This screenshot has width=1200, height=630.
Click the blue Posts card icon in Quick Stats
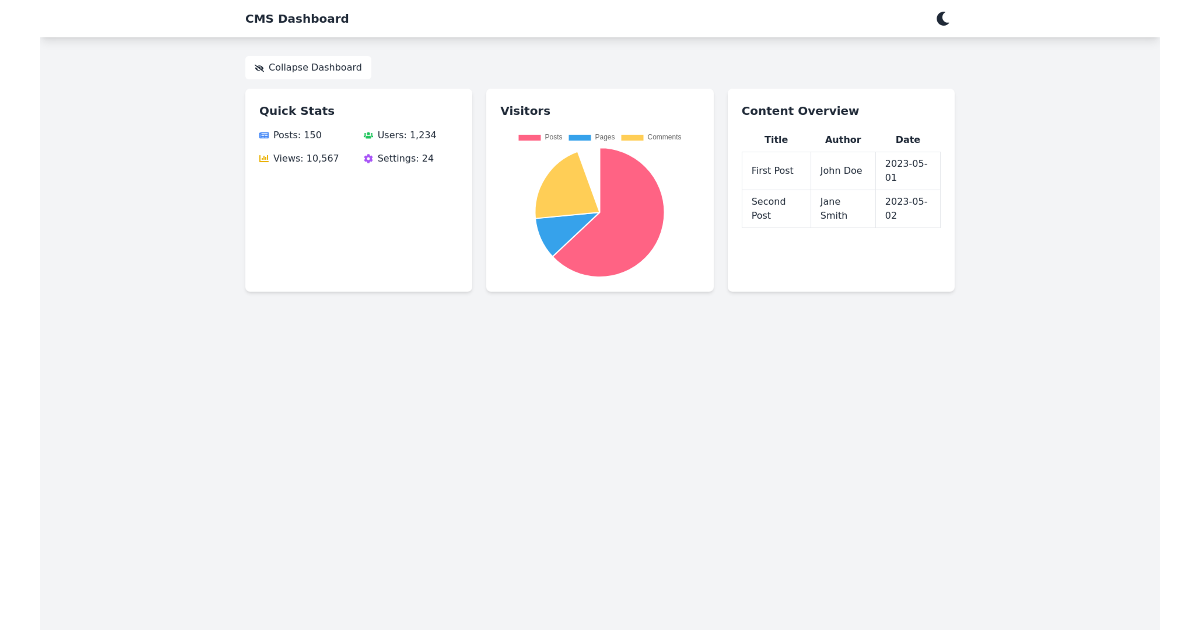[x=264, y=134]
